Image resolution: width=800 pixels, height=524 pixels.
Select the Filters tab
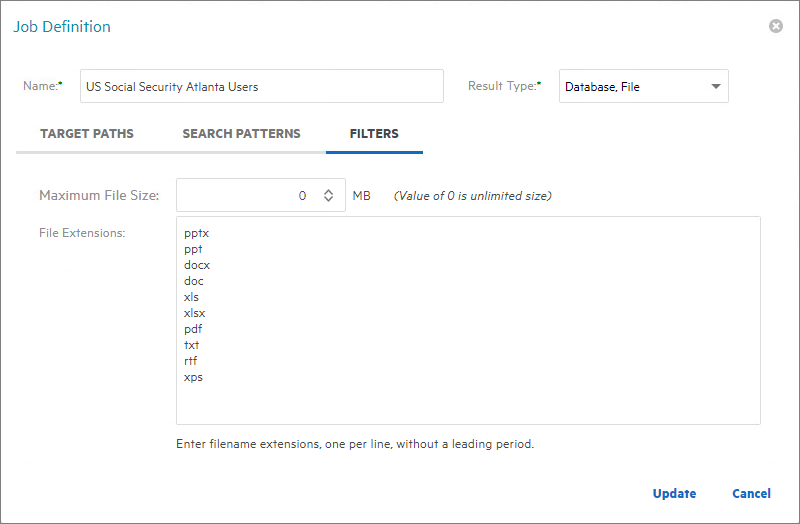click(374, 134)
